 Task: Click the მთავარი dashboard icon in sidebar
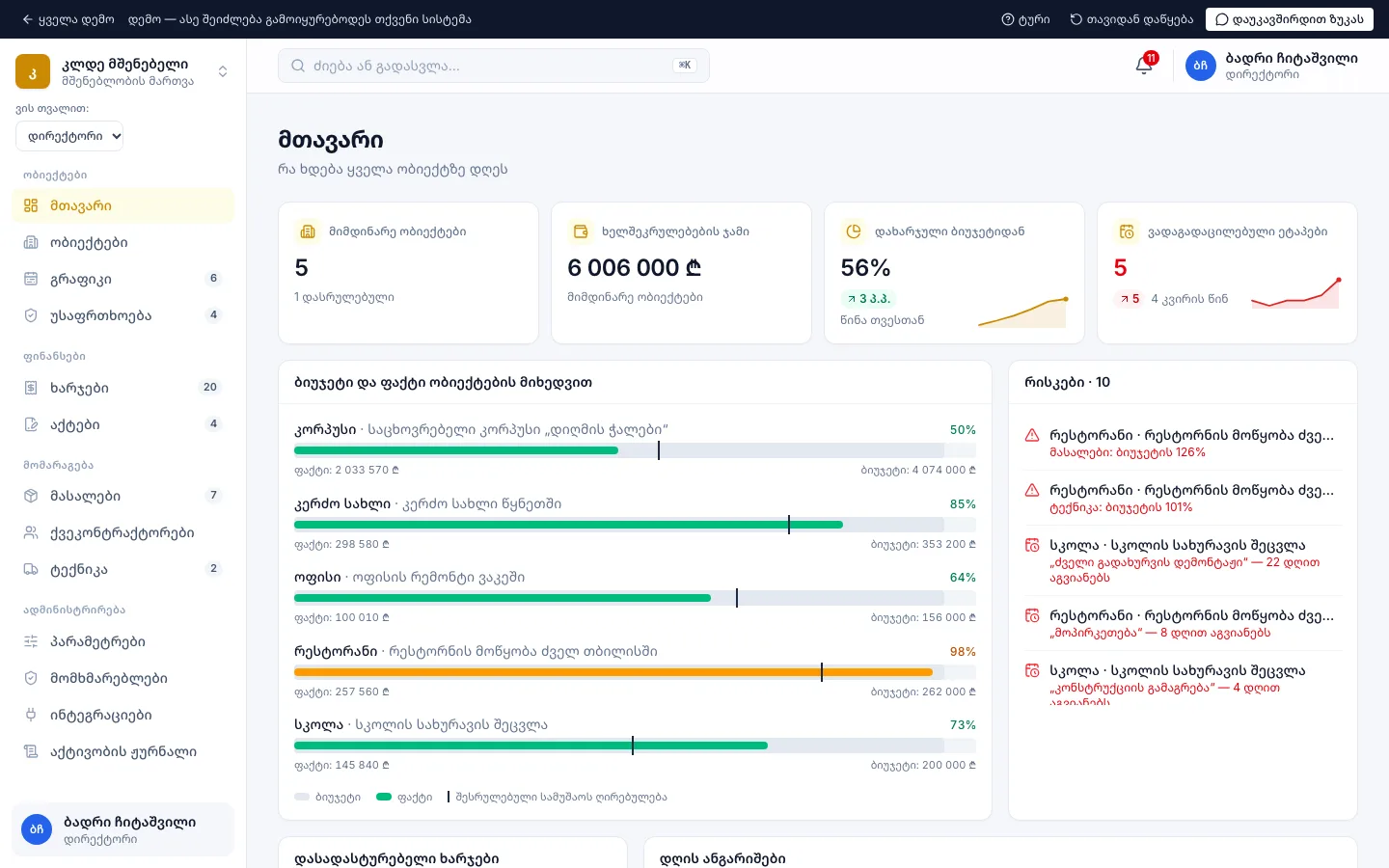click(x=31, y=205)
